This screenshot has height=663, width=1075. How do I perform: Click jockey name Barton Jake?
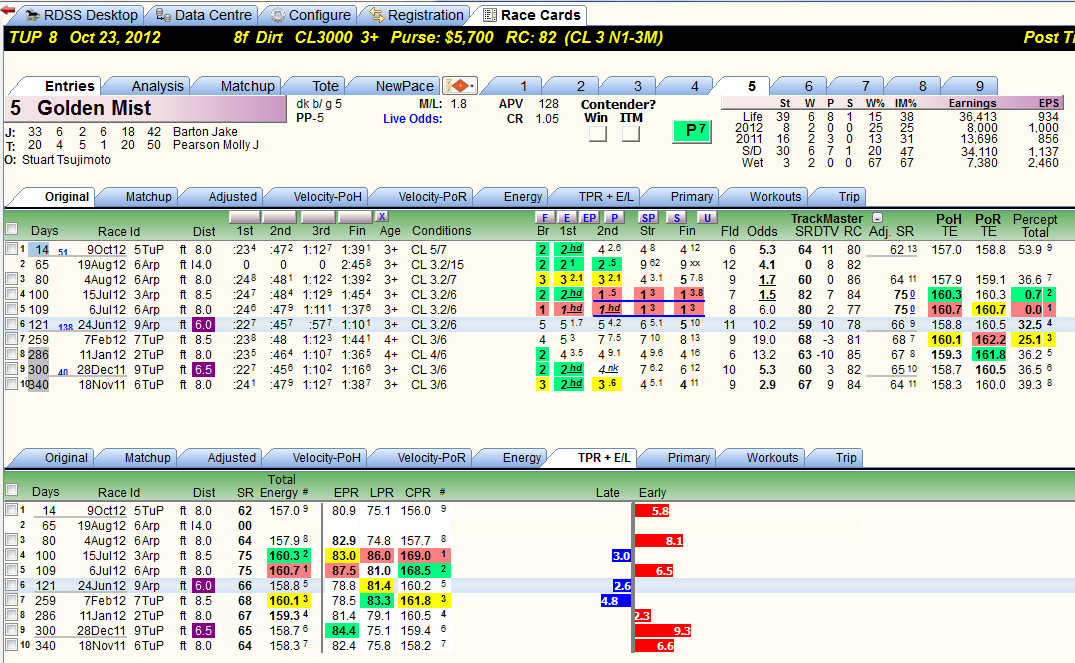(x=205, y=132)
